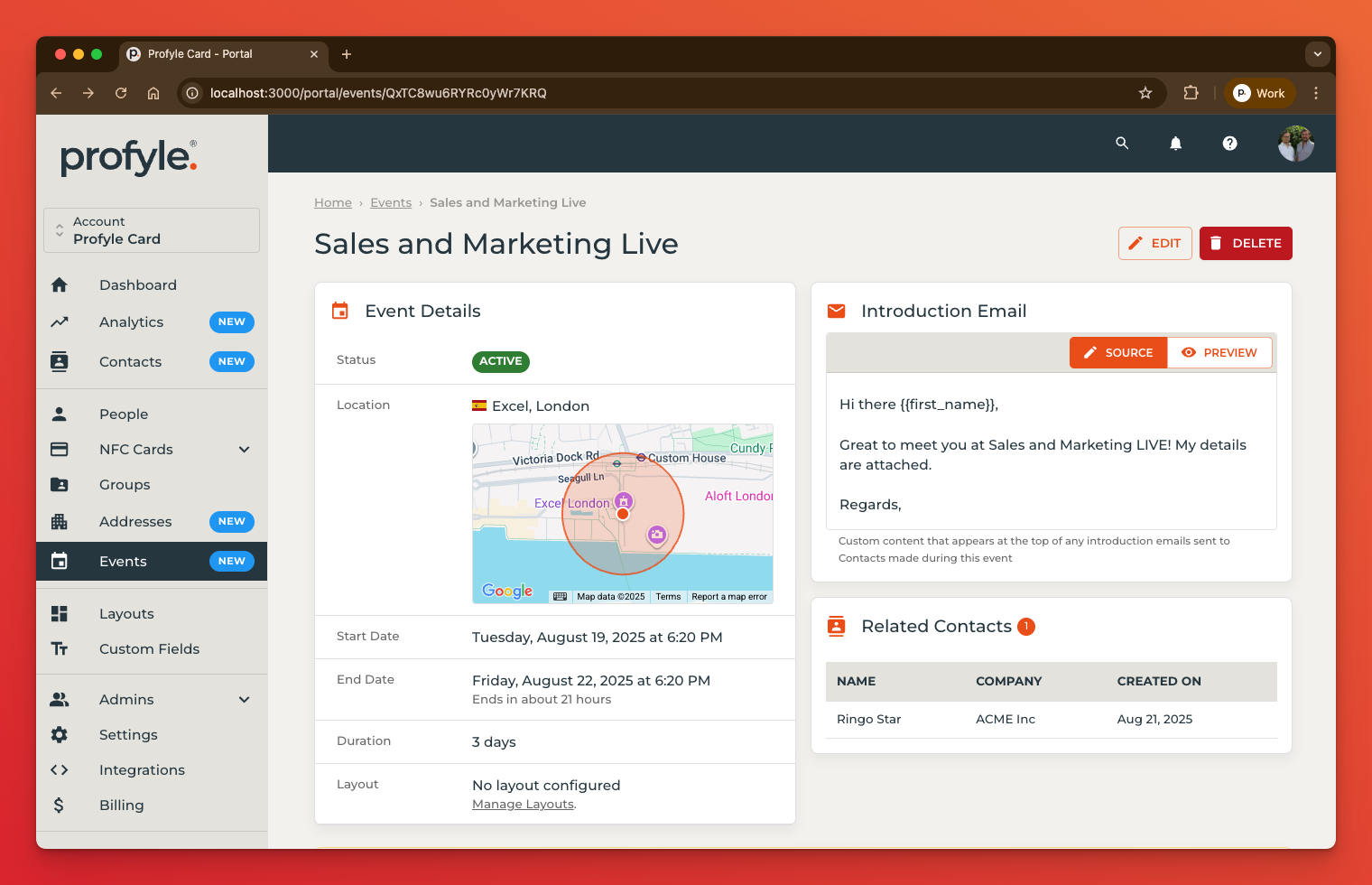Click the Events breadcrumb link
Viewport: 1372px width, 885px height.
[391, 203]
